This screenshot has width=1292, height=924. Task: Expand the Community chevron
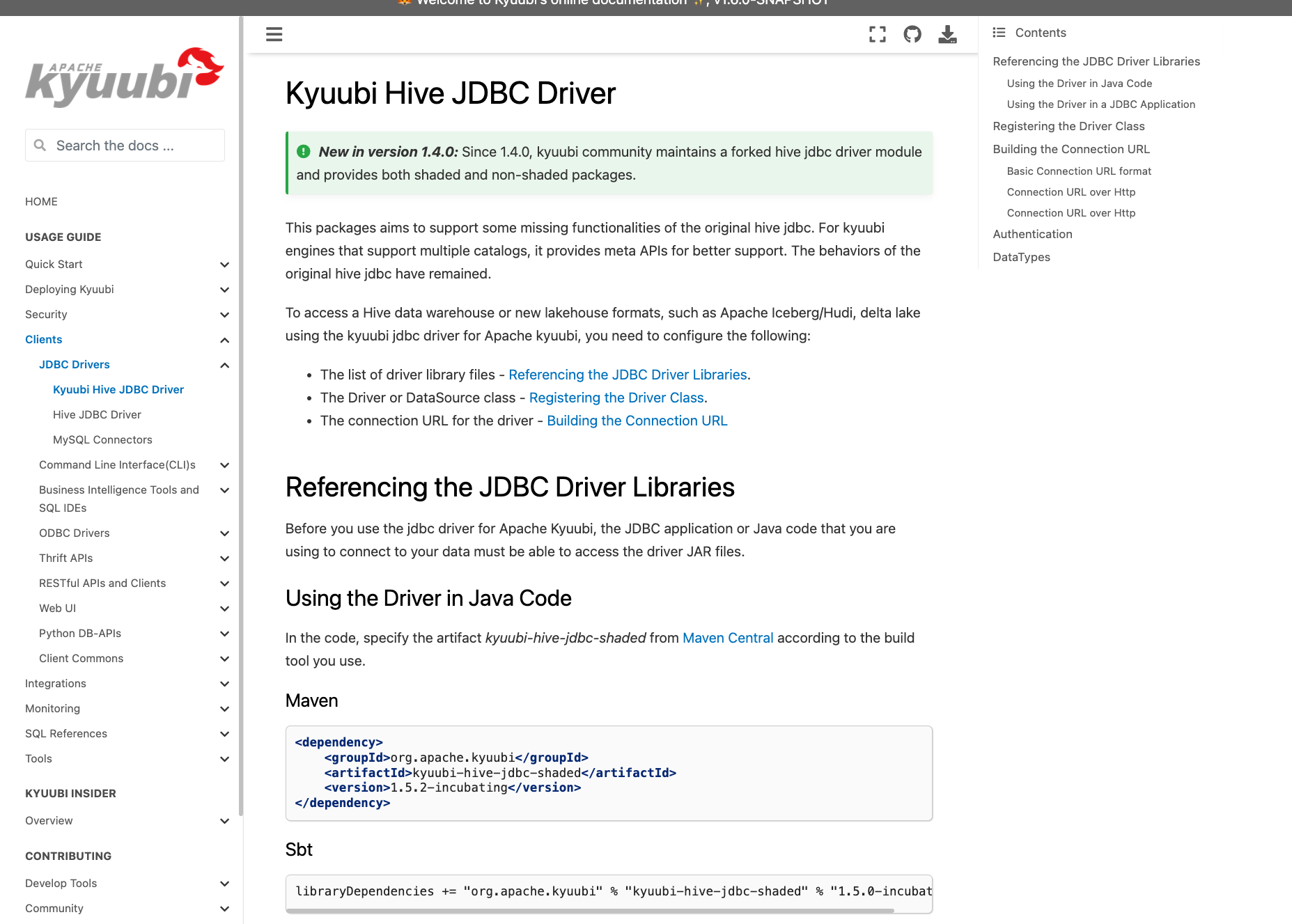[x=224, y=909]
